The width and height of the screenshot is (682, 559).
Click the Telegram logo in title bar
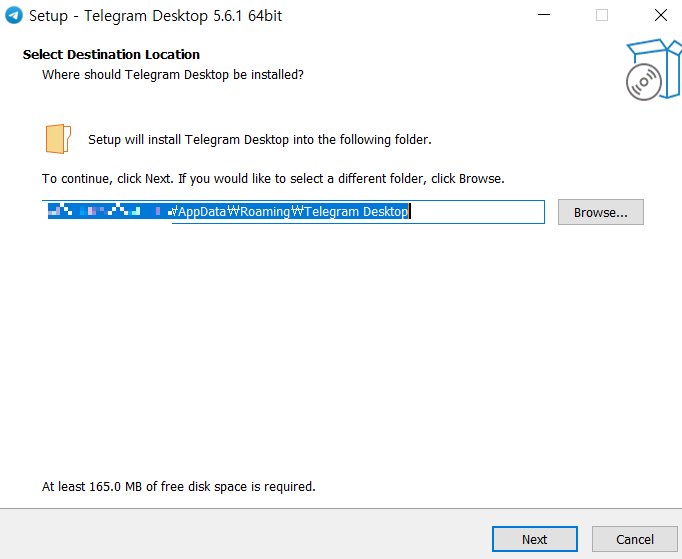pos(13,16)
